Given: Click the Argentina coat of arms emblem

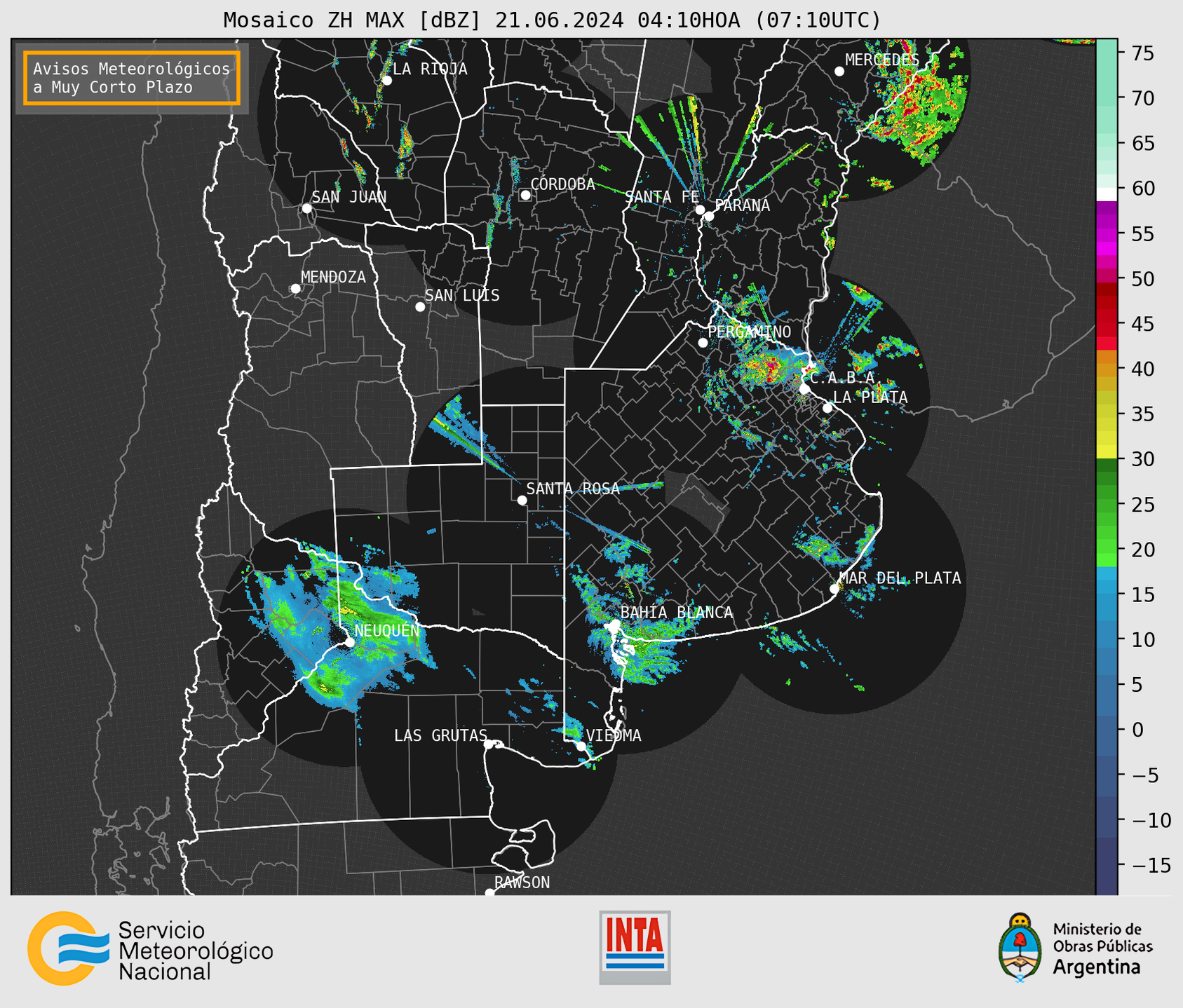Looking at the screenshot, I should point(1020,948).
